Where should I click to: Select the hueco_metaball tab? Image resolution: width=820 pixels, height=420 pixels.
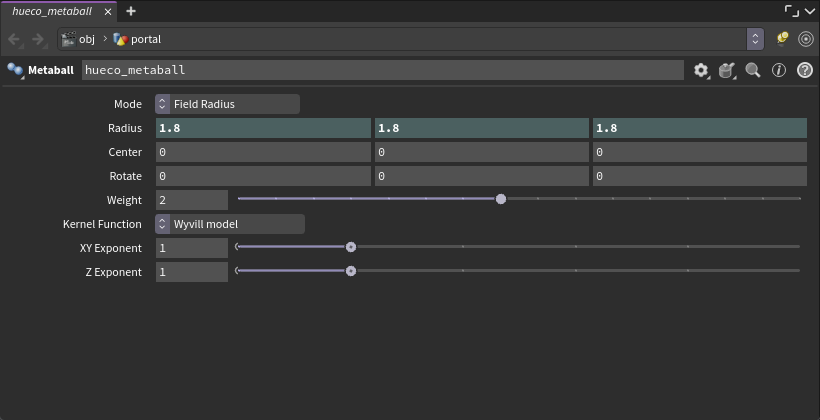(x=52, y=11)
